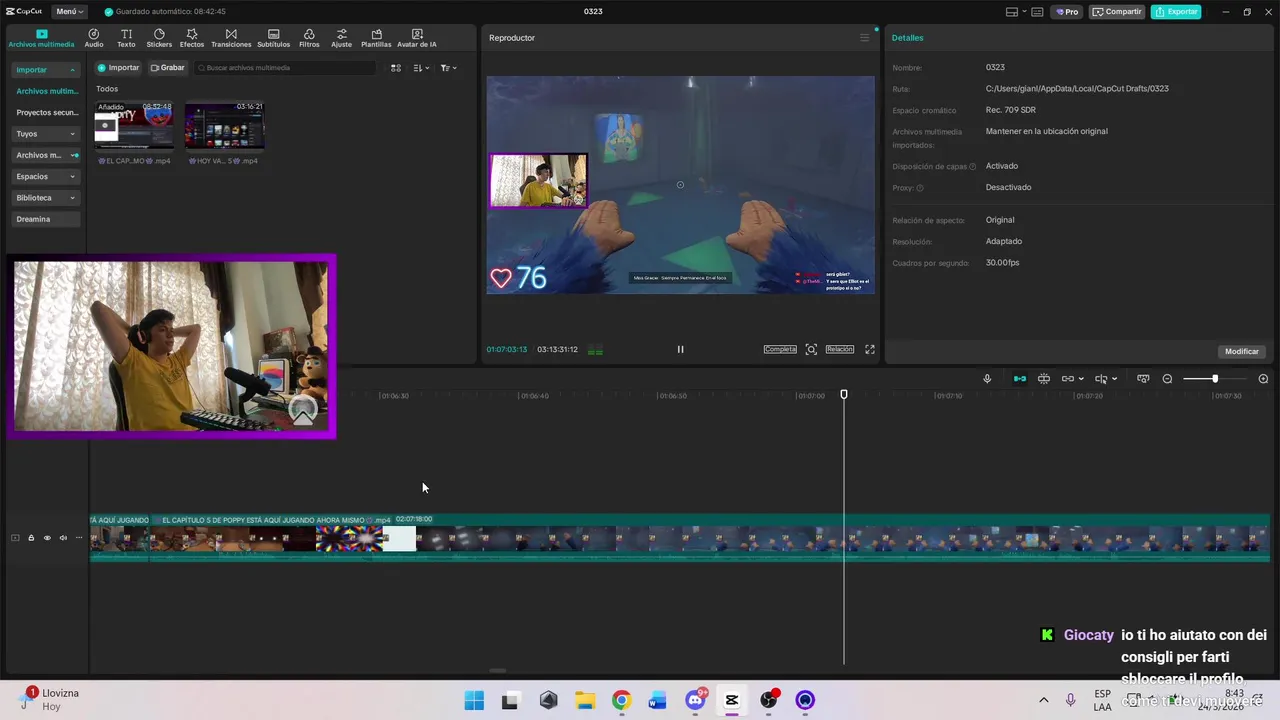The image size is (1280, 720).
Task: Open Google Chrome from the taskbar
Action: click(x=621, y=700)
